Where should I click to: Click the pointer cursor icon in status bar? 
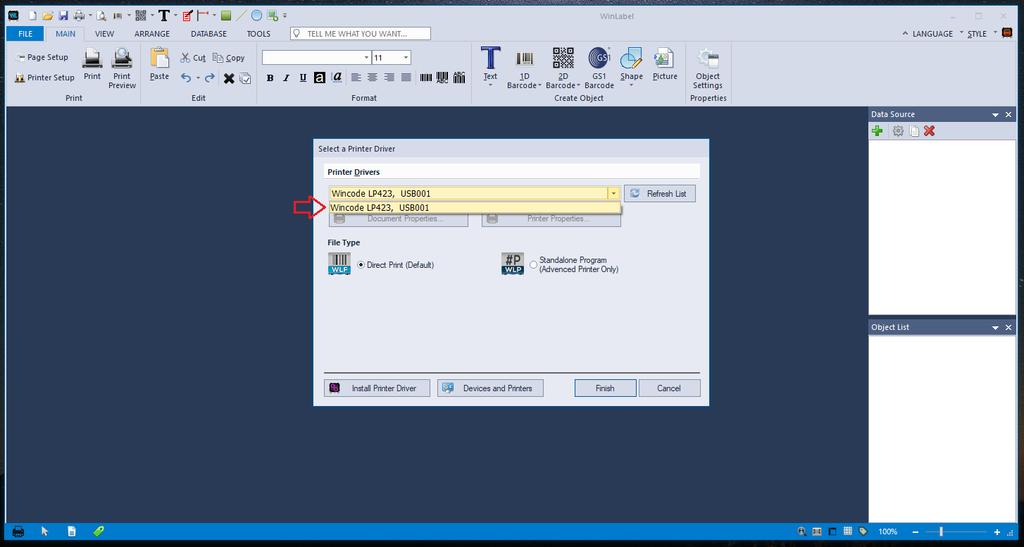click(x=45, y=531)
